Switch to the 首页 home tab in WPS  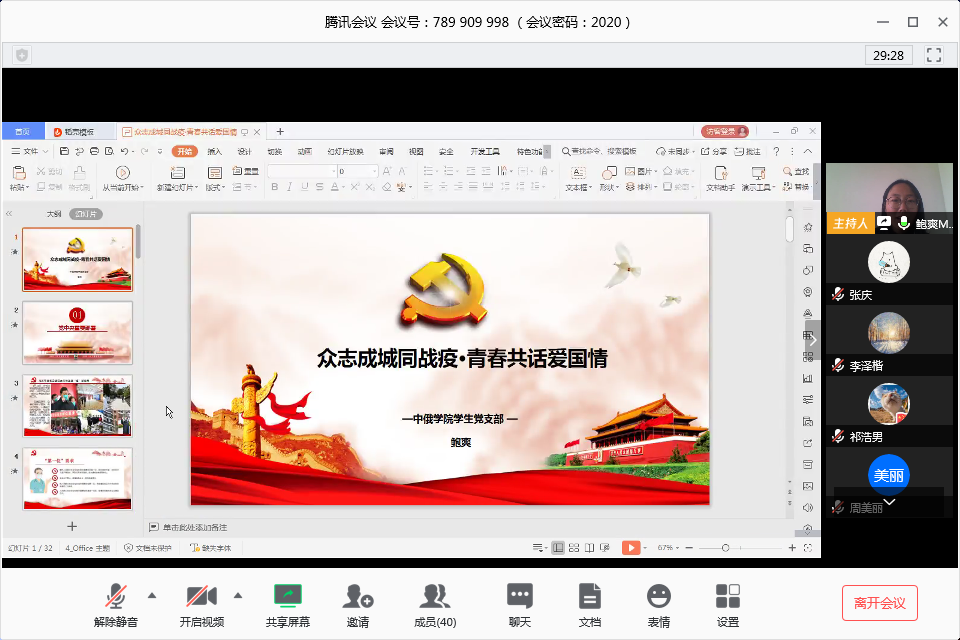(x=23, y=132)
